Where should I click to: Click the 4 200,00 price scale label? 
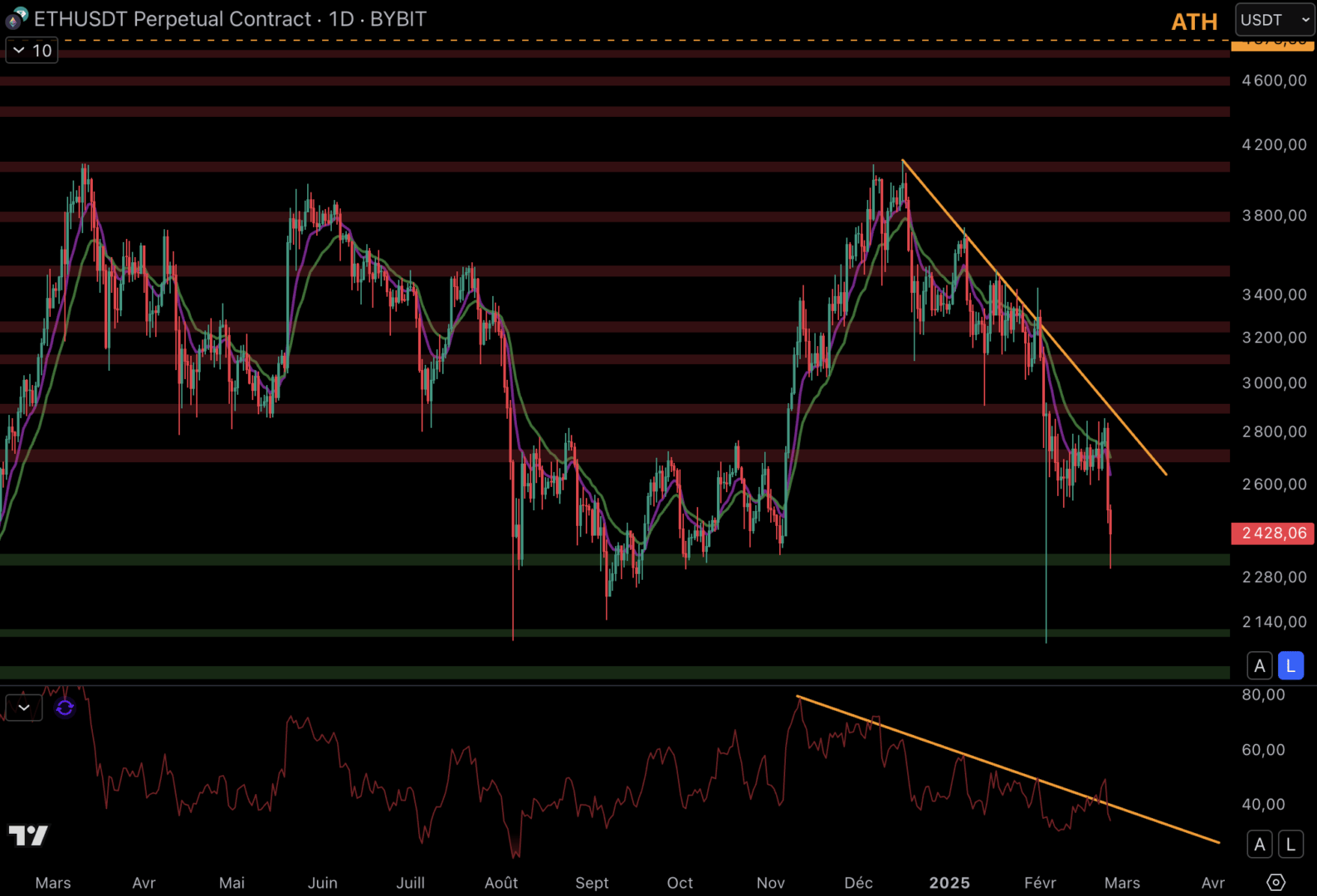[1274, 144]
